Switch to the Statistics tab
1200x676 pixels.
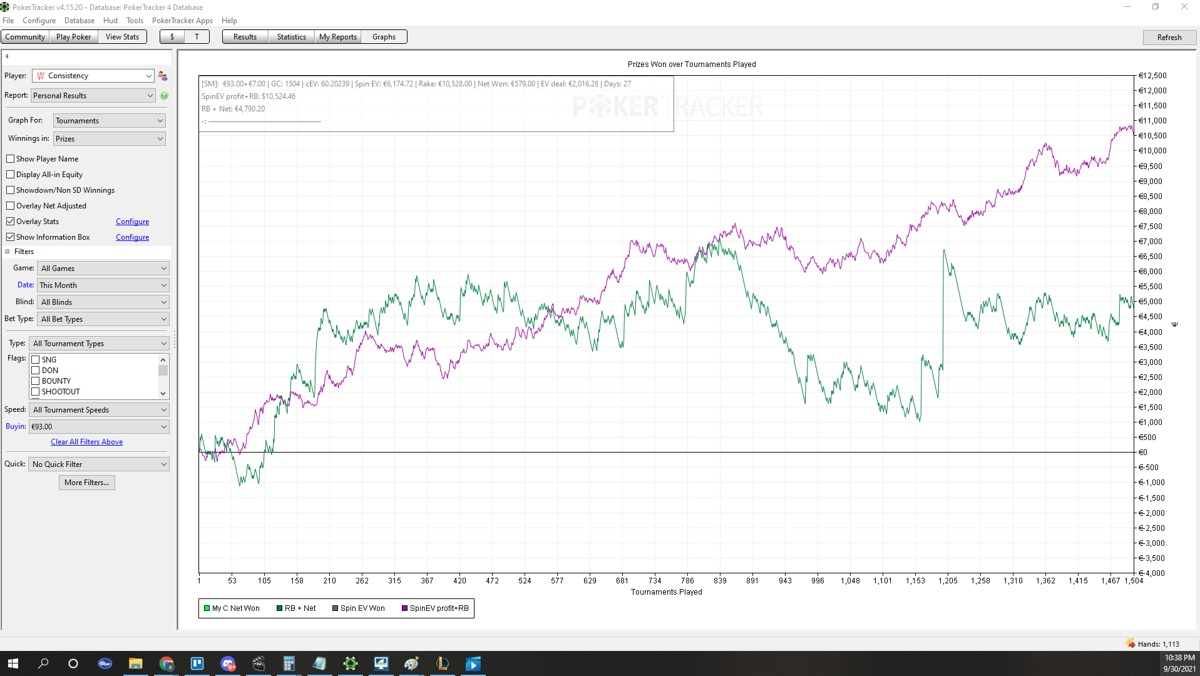click(291, 37)
